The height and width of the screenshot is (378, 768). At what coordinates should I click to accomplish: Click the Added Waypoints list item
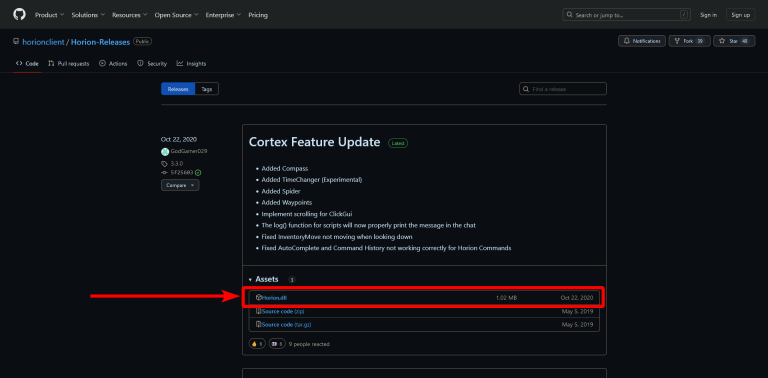pos(287,202)
